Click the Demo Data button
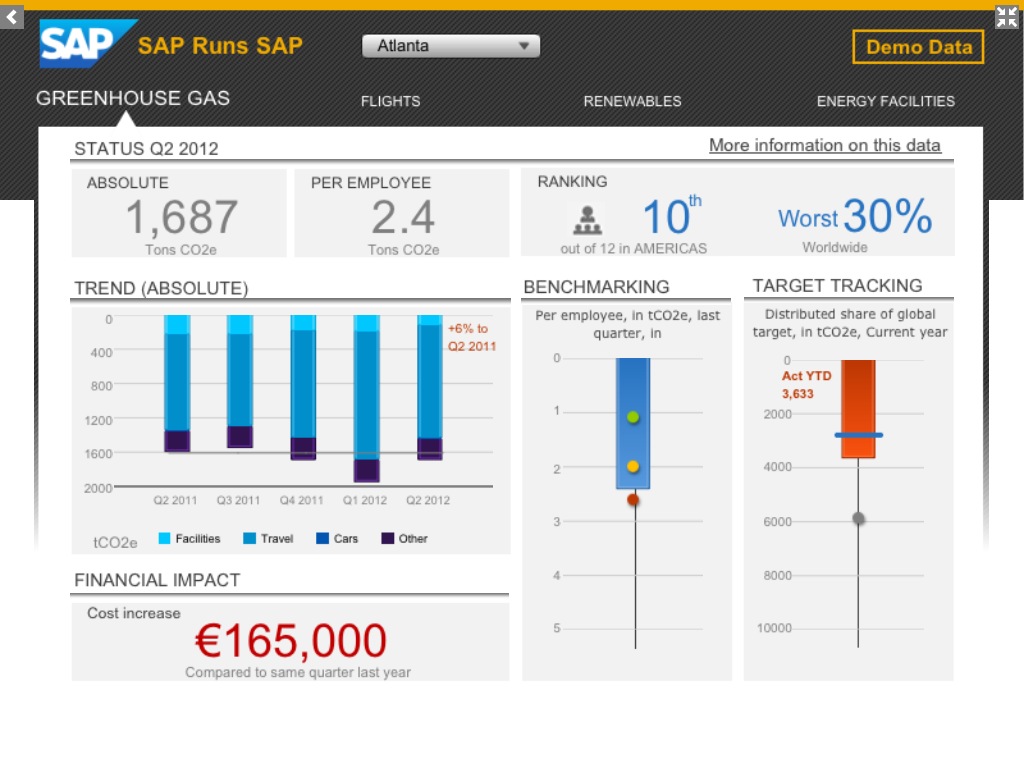Viewport: 1024px width, 768px height. [x=918, y=47]
